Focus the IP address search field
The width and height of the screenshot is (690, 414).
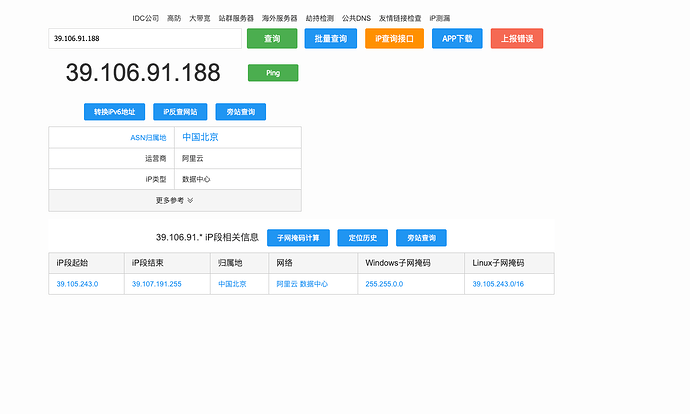coord(145,39)
